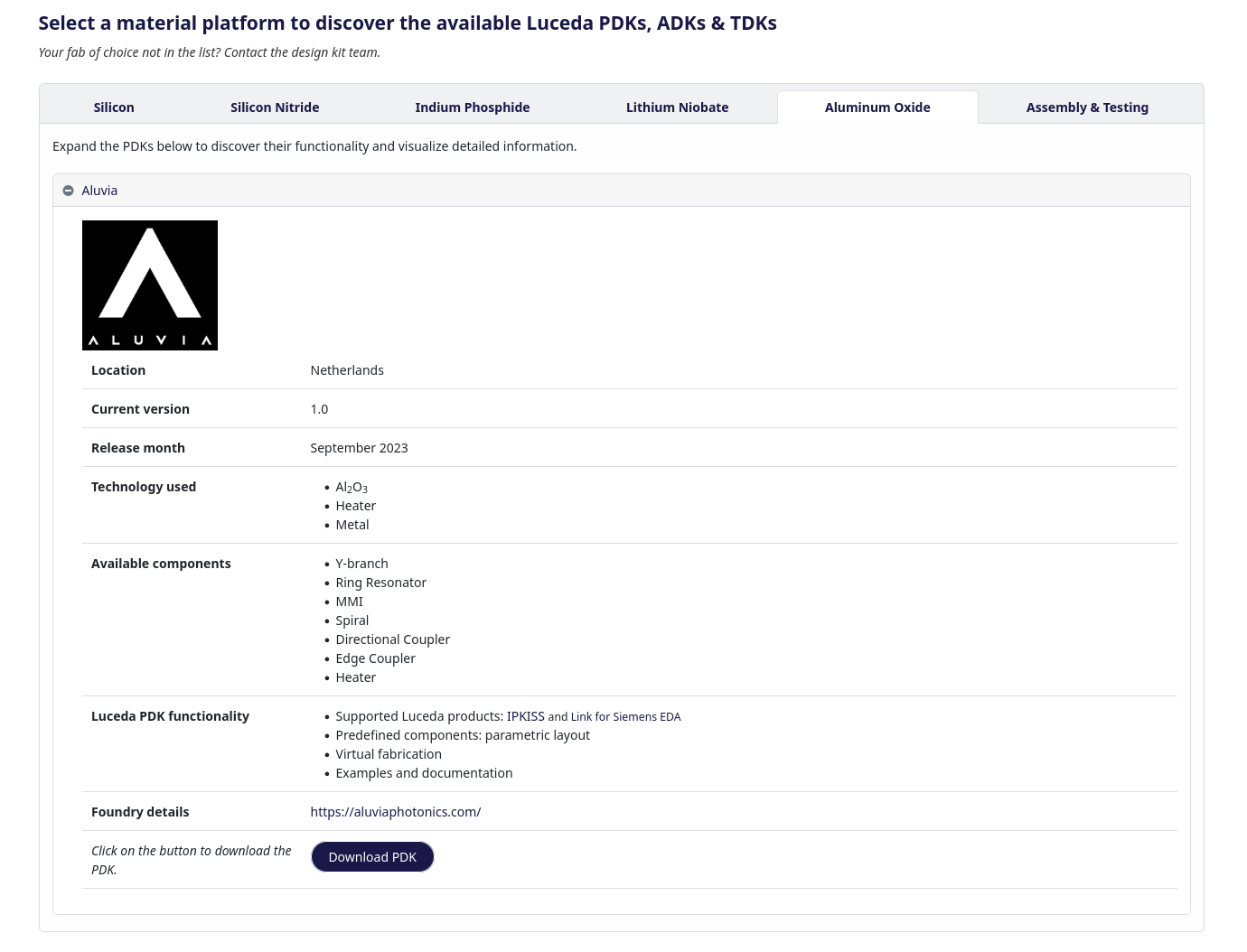Follow the Link for Siemens EDA link

click(625, 716)
